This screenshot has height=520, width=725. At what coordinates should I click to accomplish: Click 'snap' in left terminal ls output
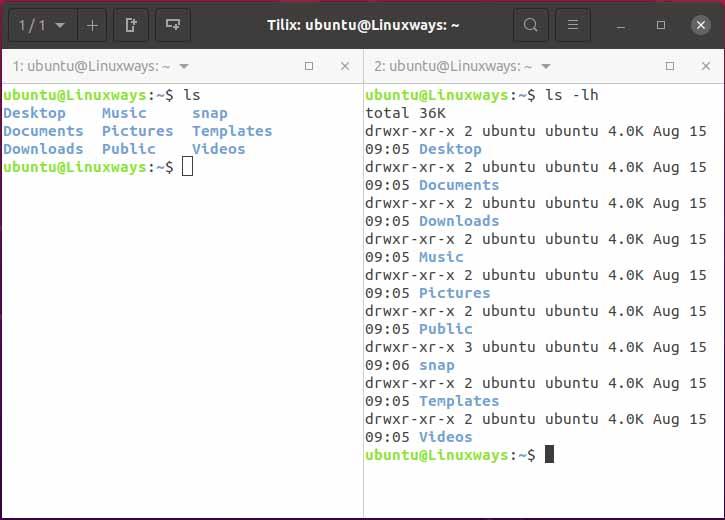(210, 113)
